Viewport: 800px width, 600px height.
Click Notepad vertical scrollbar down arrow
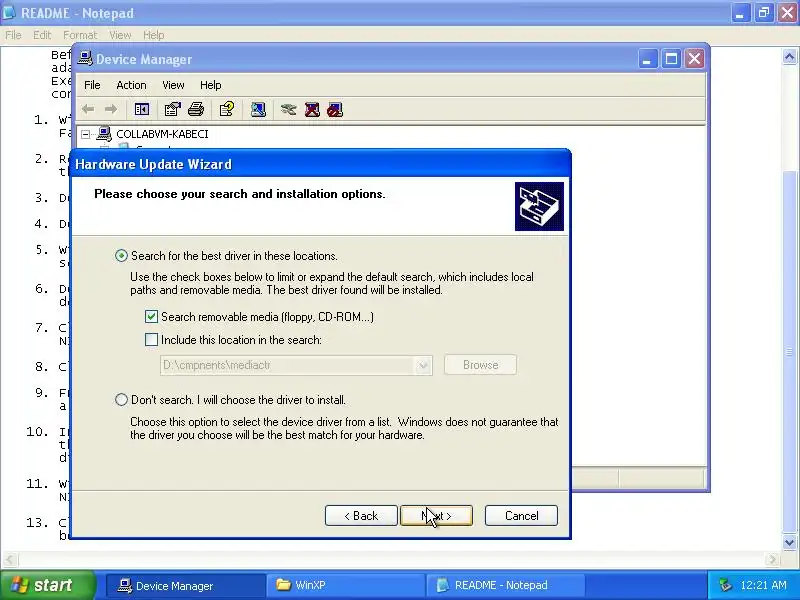pyautogui.click(x=789, y=542)
